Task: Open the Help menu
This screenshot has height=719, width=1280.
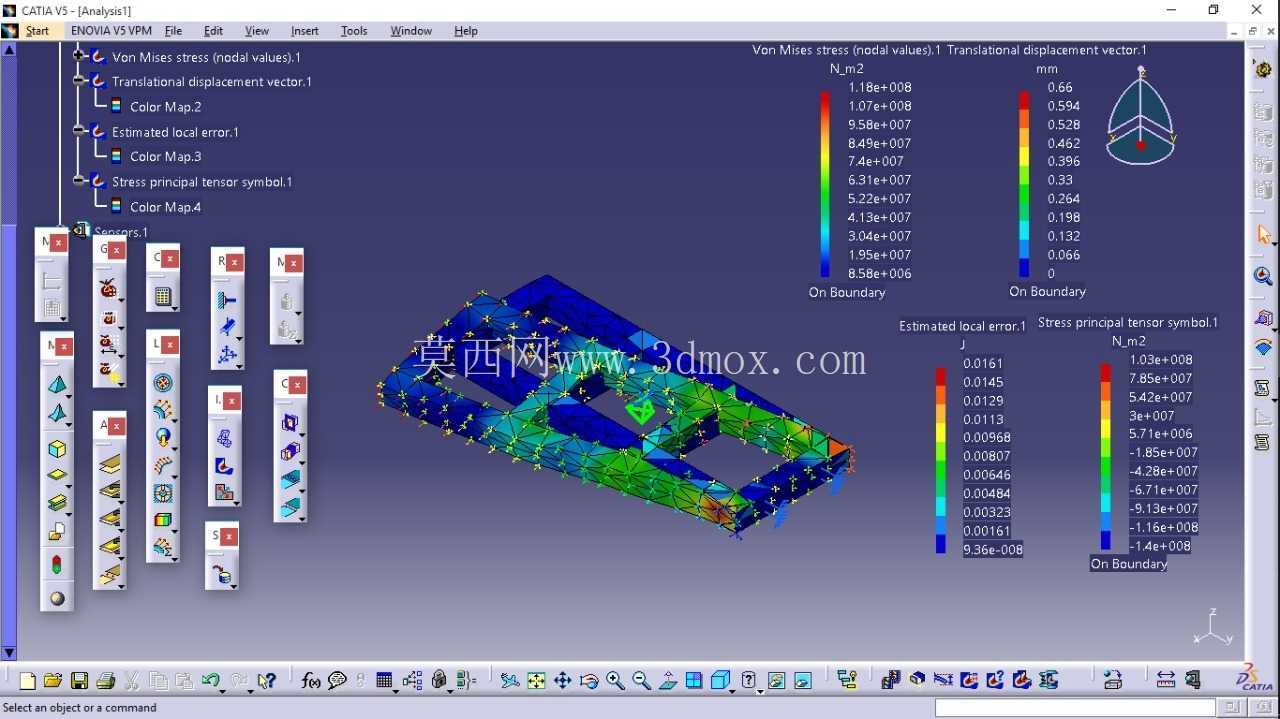Action: click(x=466, y=31)
